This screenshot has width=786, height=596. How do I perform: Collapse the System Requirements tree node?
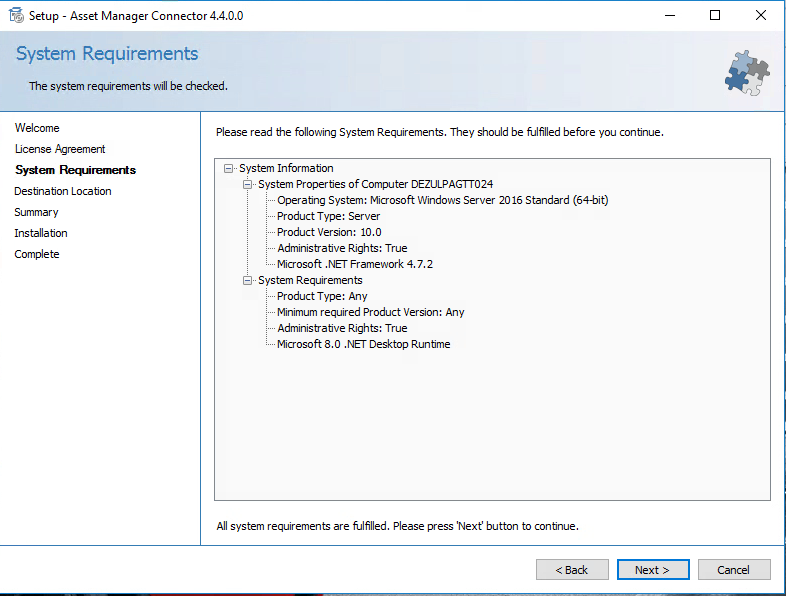click(248, 280)
